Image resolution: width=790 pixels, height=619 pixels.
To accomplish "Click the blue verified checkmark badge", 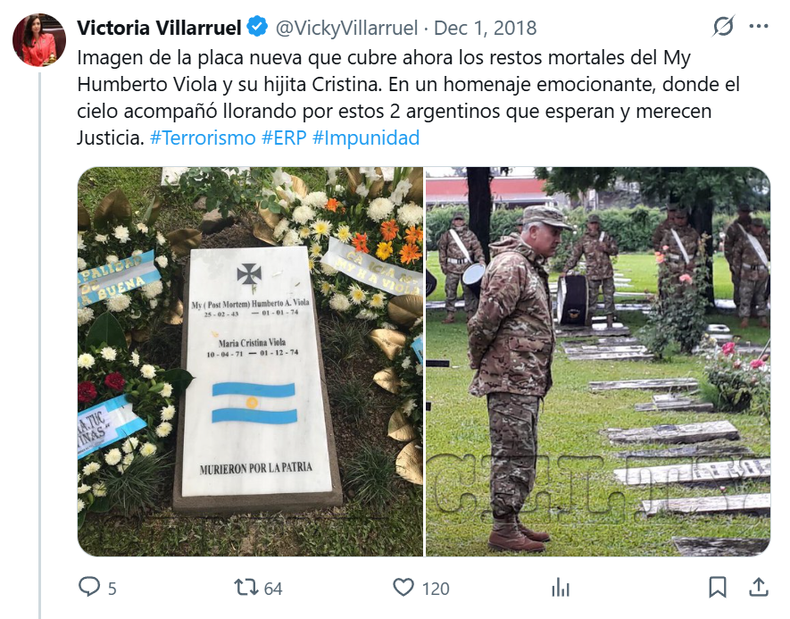I will click(257, 26).
